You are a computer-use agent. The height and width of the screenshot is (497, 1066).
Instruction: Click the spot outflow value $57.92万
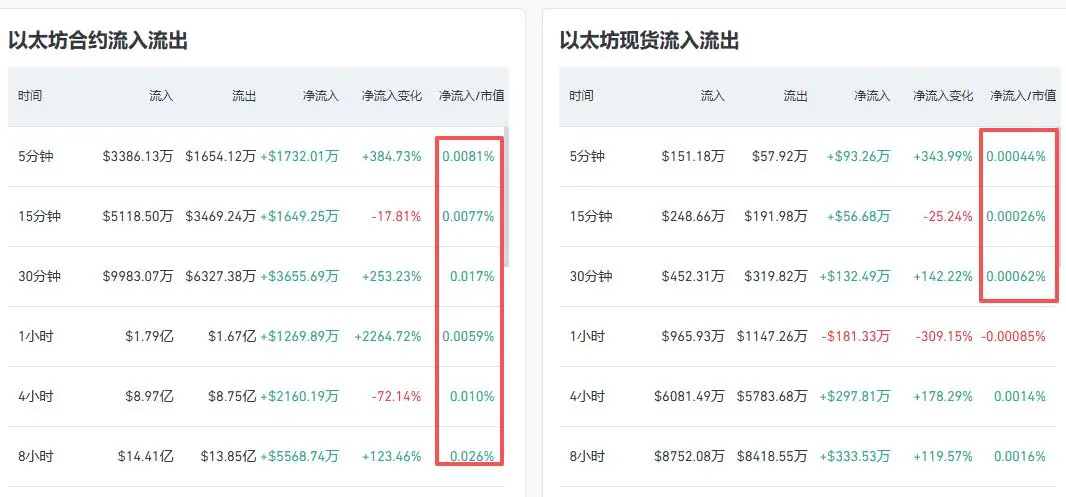click(780, 156)
